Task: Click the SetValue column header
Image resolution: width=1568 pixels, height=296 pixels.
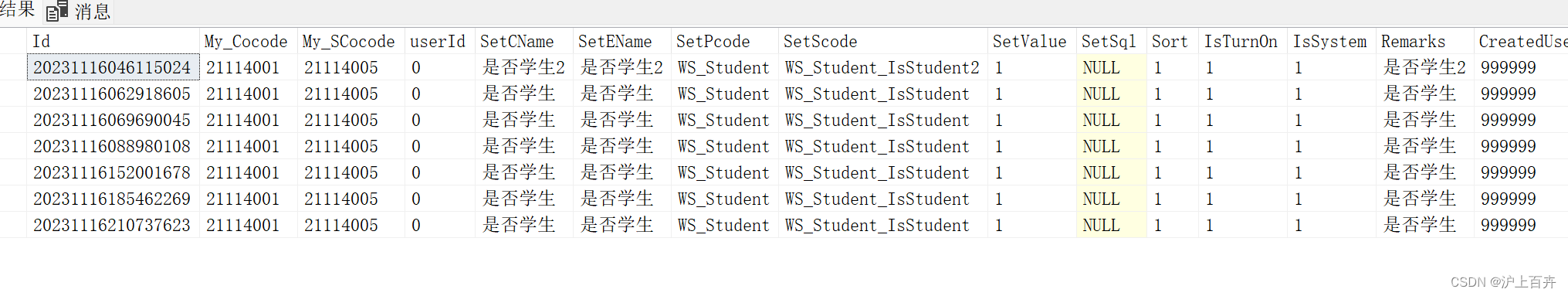Action: click(x=1031, y=42)
